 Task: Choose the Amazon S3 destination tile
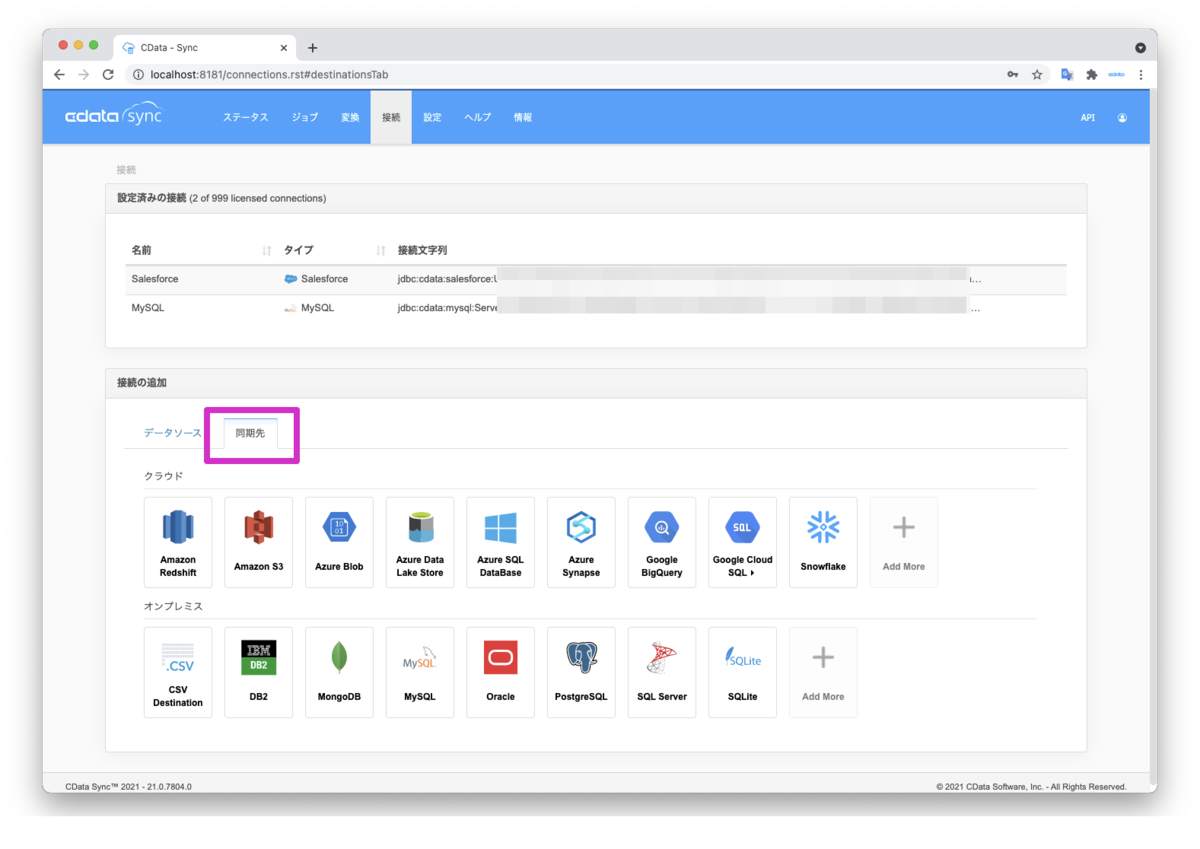pos(259,542)
